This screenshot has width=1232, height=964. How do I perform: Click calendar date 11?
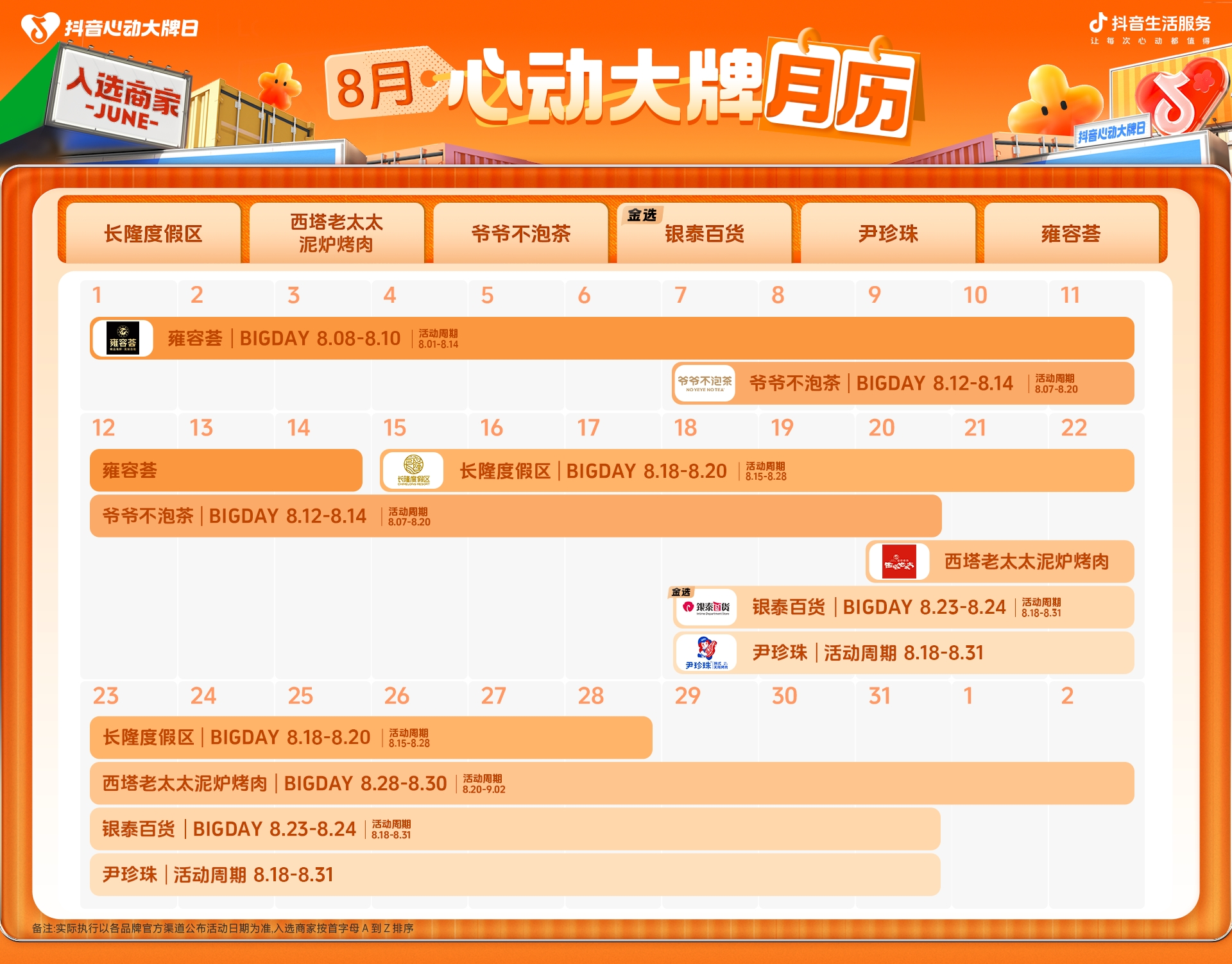pos(1070,295)
